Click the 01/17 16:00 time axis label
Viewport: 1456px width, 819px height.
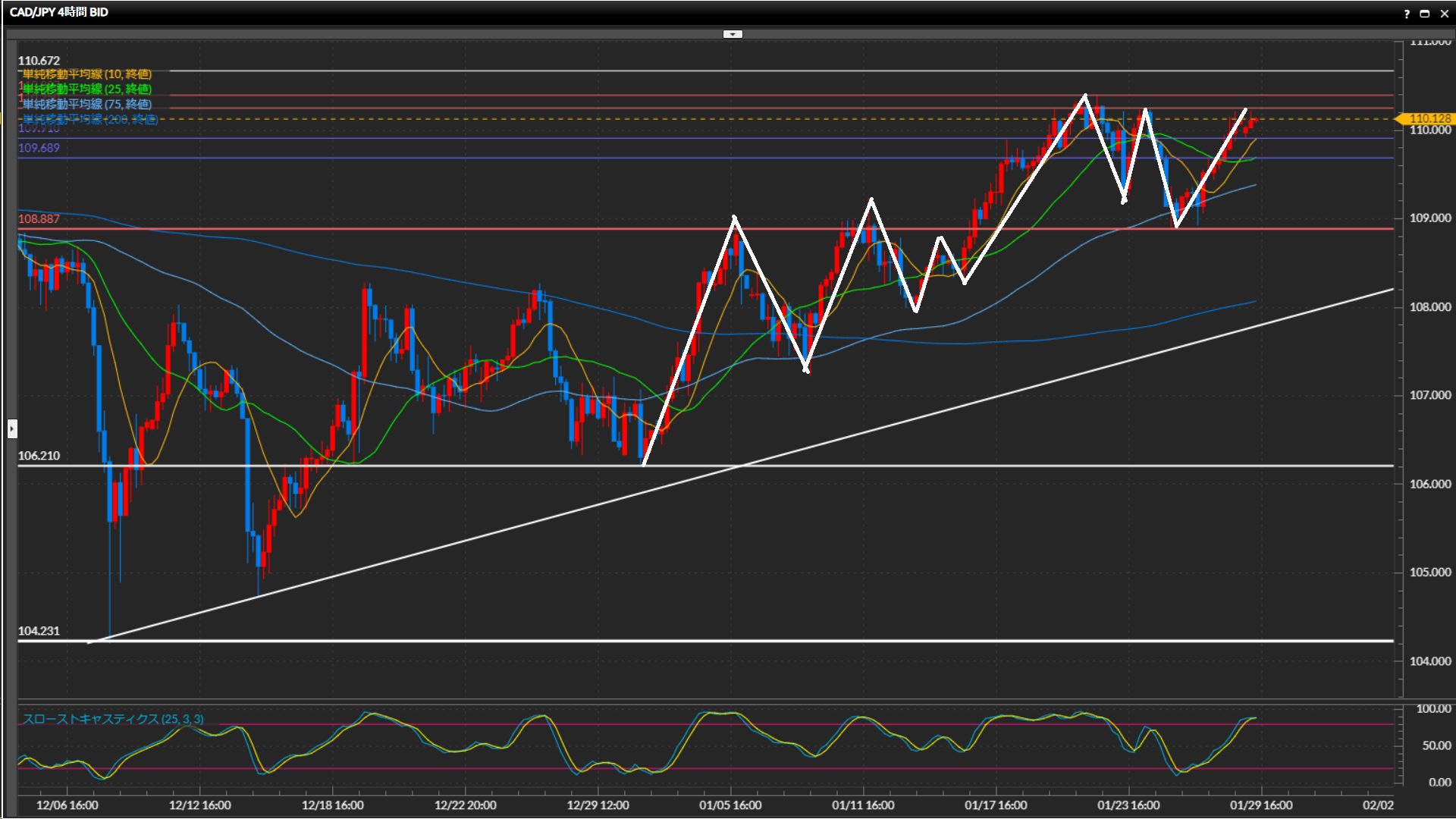tap(996, 805)
